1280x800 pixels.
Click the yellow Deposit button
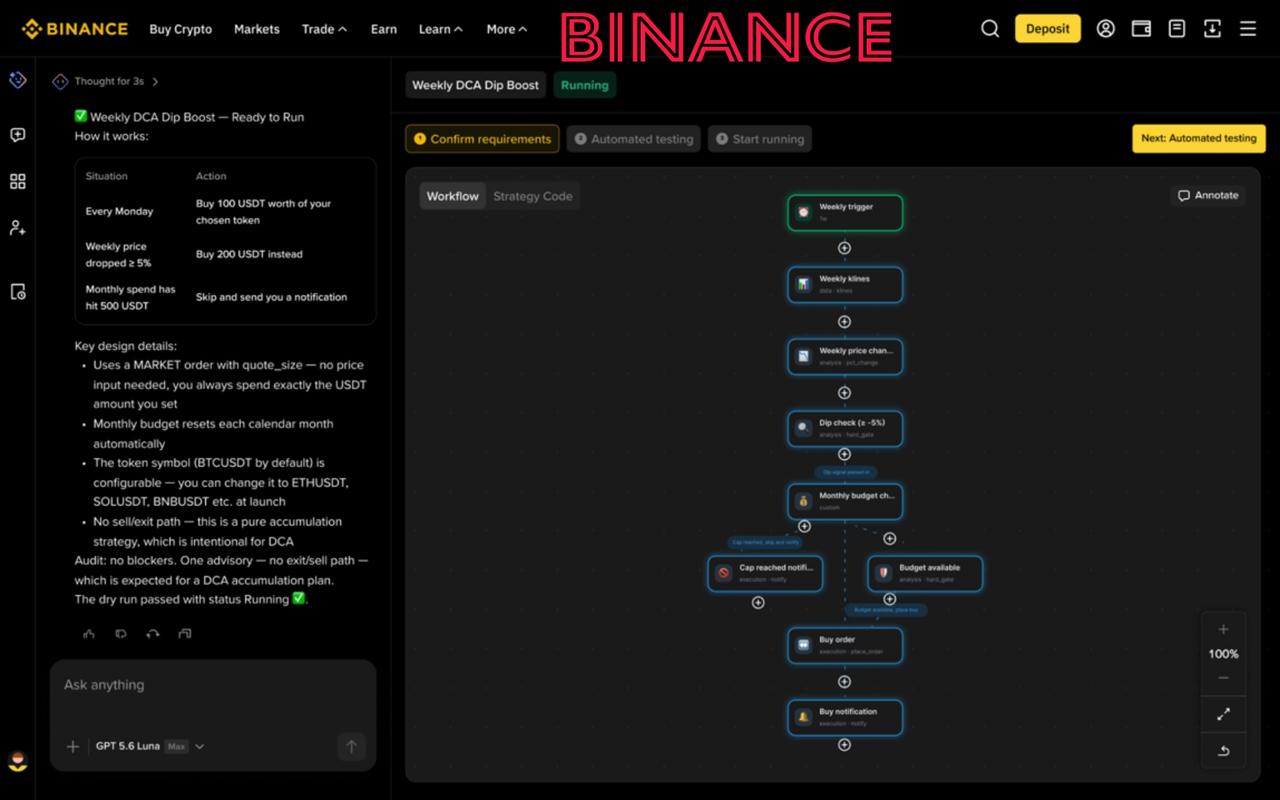[1048, 29]
